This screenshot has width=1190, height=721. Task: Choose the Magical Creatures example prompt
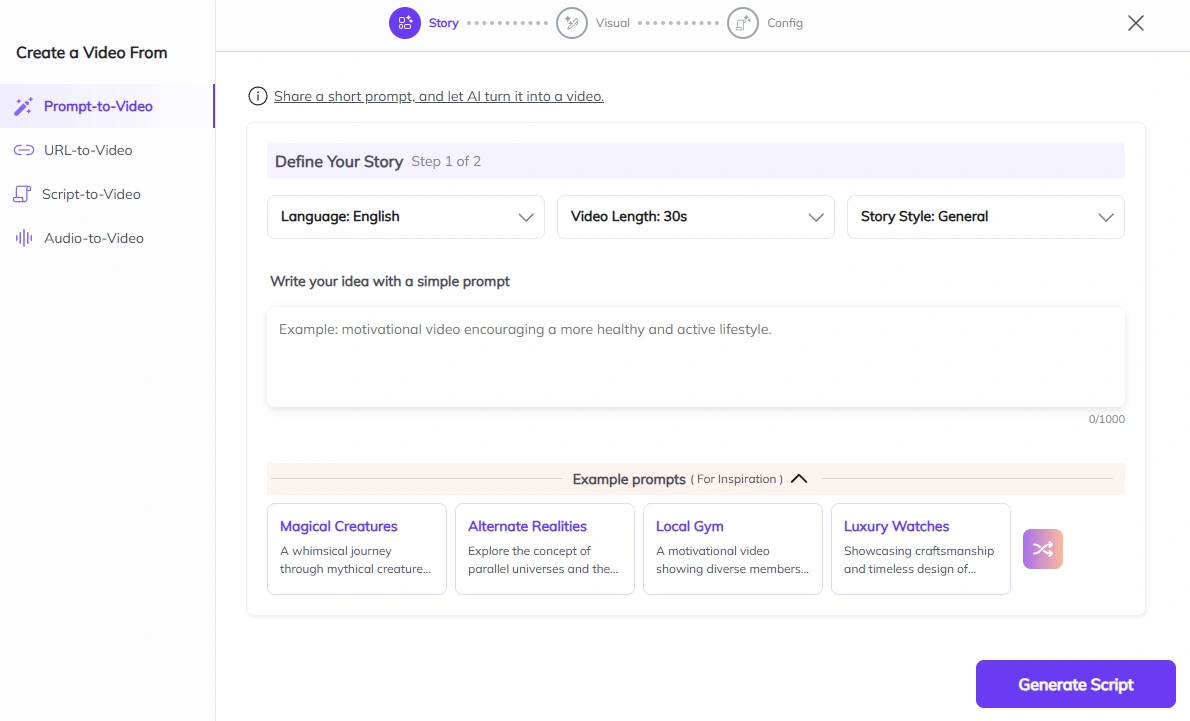point(357,549)
